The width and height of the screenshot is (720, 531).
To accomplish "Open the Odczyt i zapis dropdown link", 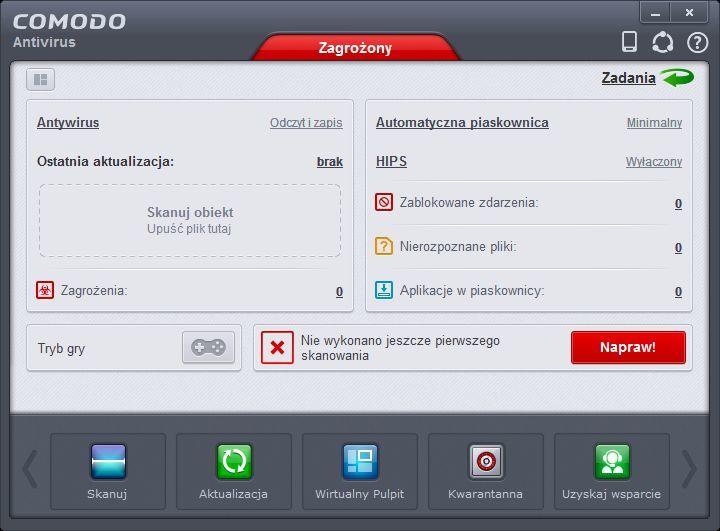I will pos(306,123).
